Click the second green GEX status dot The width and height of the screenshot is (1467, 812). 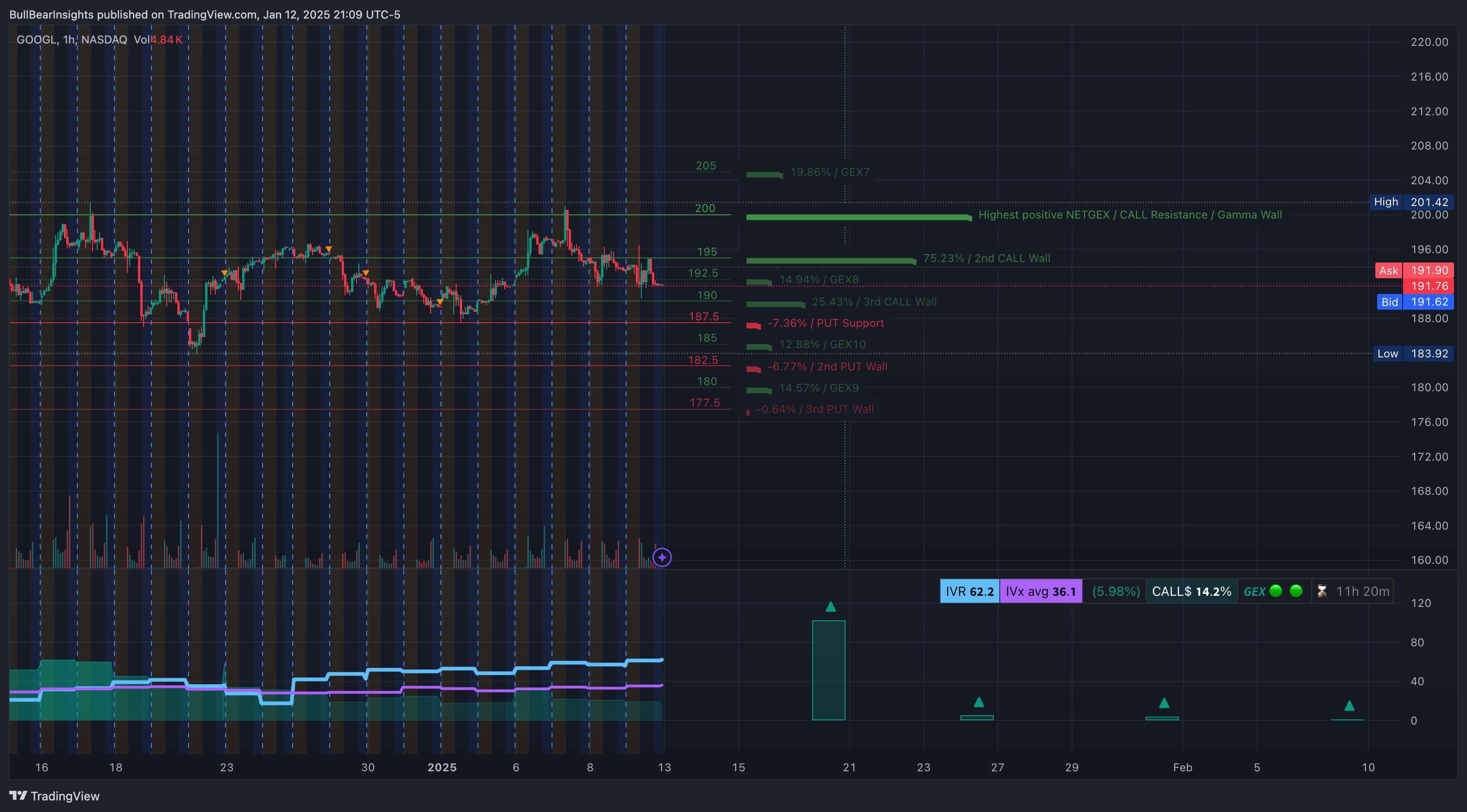(x=1296, y=591)
